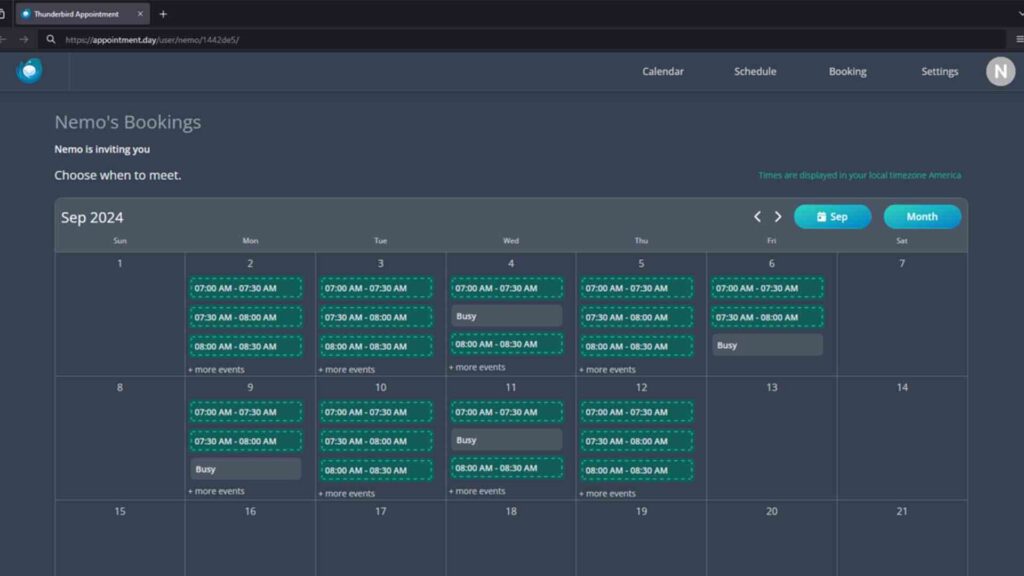Click the address bar URL field
The height and width of the screenshot is (576, 1024).
click(522, 39)
